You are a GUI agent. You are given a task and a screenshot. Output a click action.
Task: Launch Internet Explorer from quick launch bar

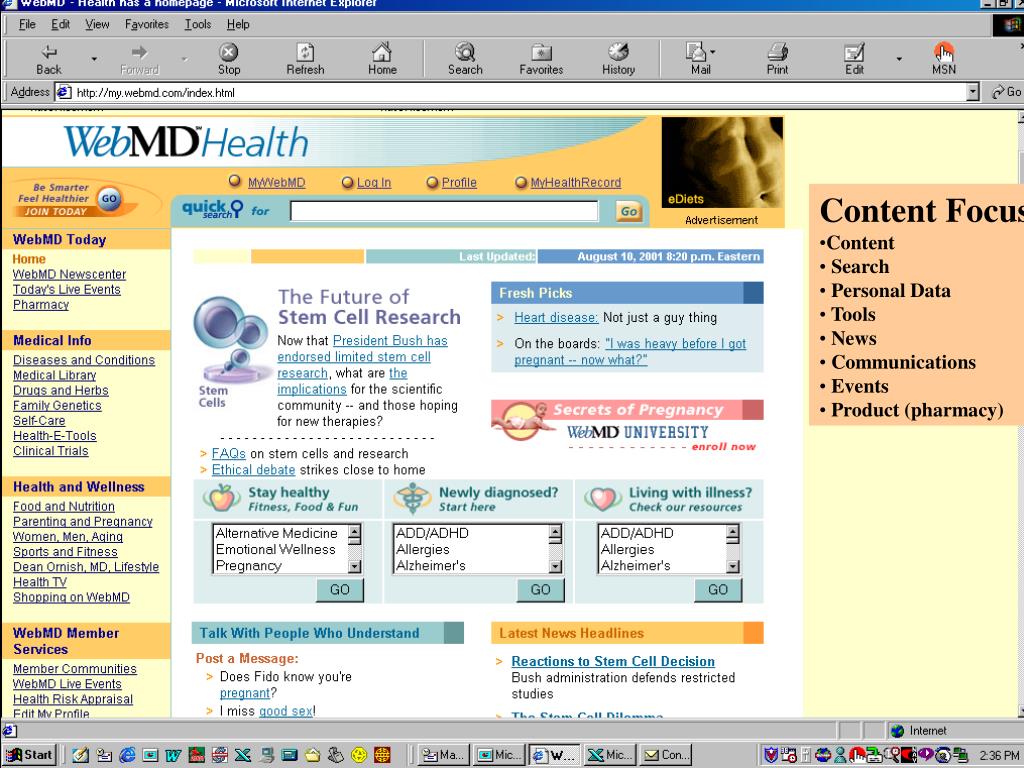(x=127, y=755)
